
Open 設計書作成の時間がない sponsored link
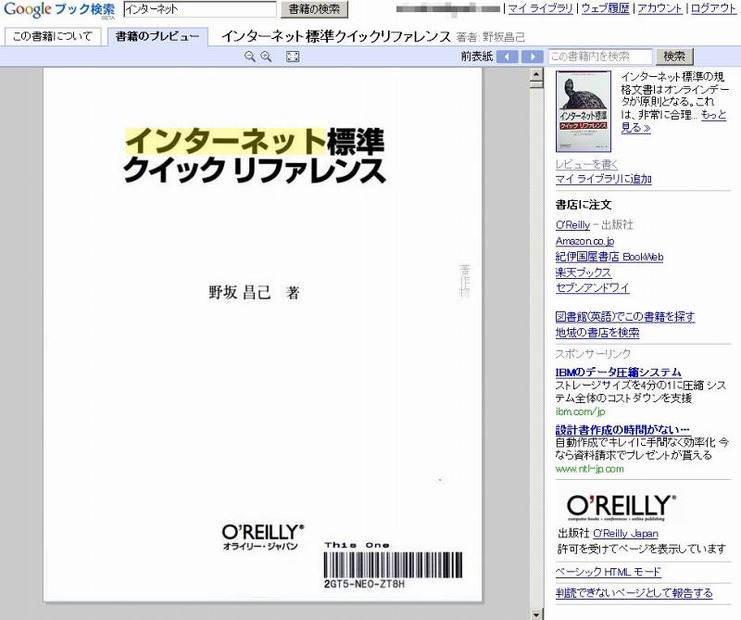point(622,430)
